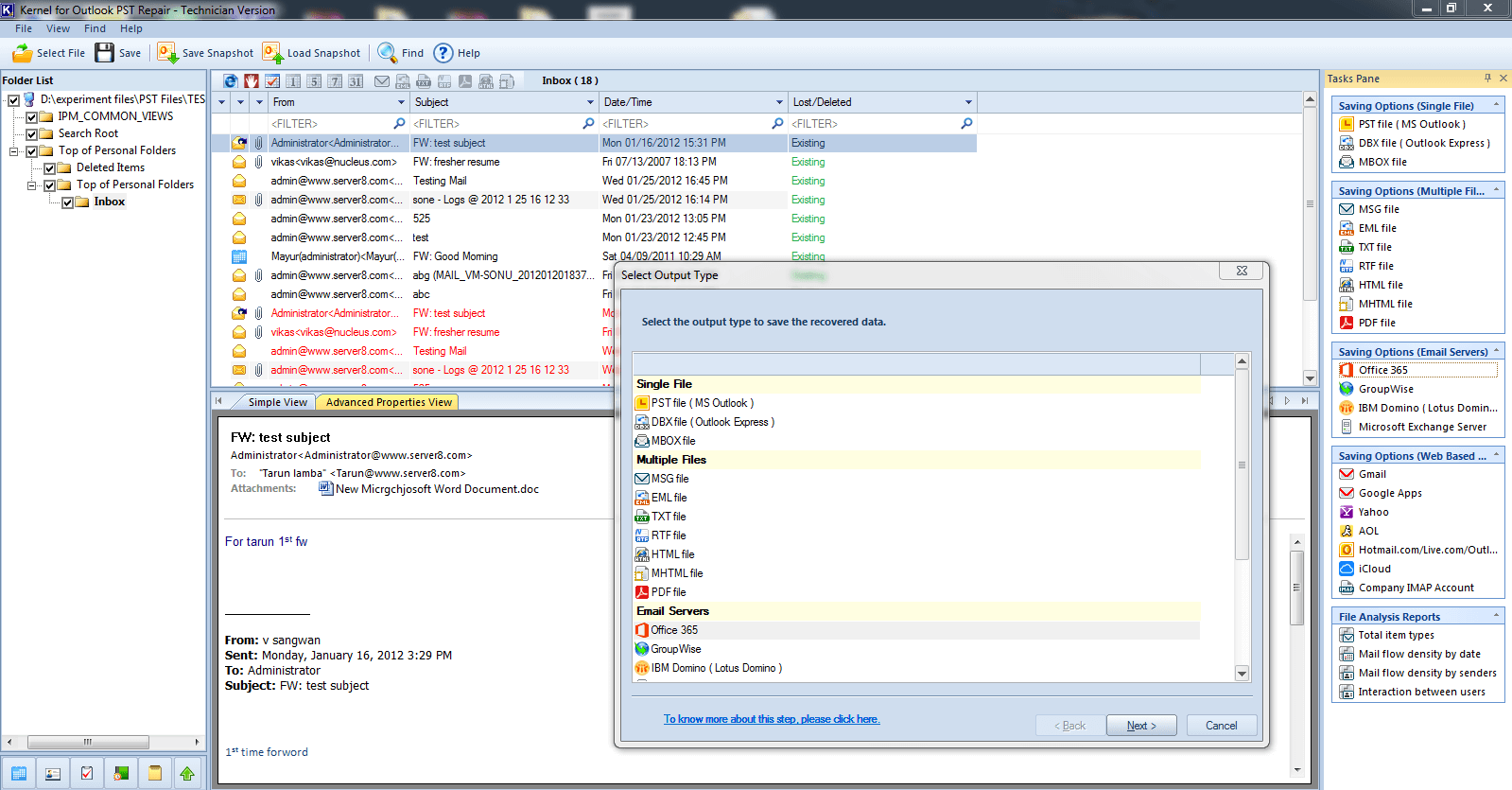Collapse File Analysis Reports section

pos(1497,616)
